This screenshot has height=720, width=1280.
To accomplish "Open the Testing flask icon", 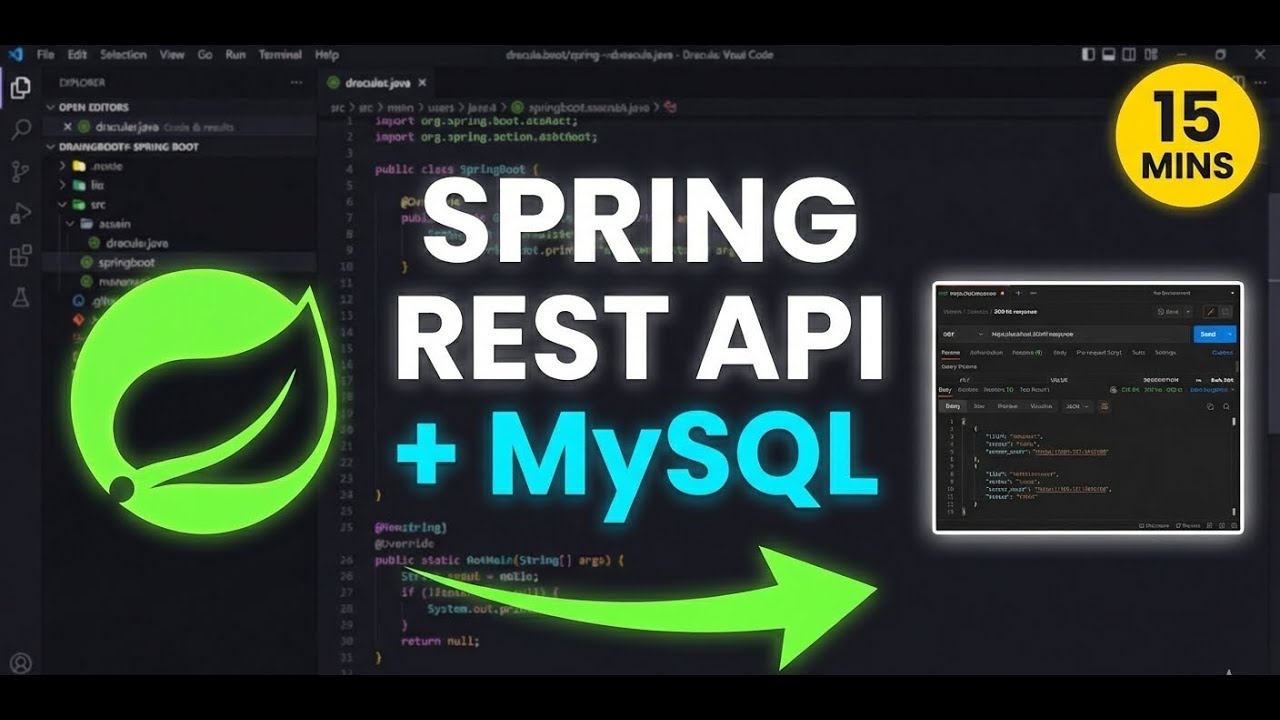I will pos(20,297).
